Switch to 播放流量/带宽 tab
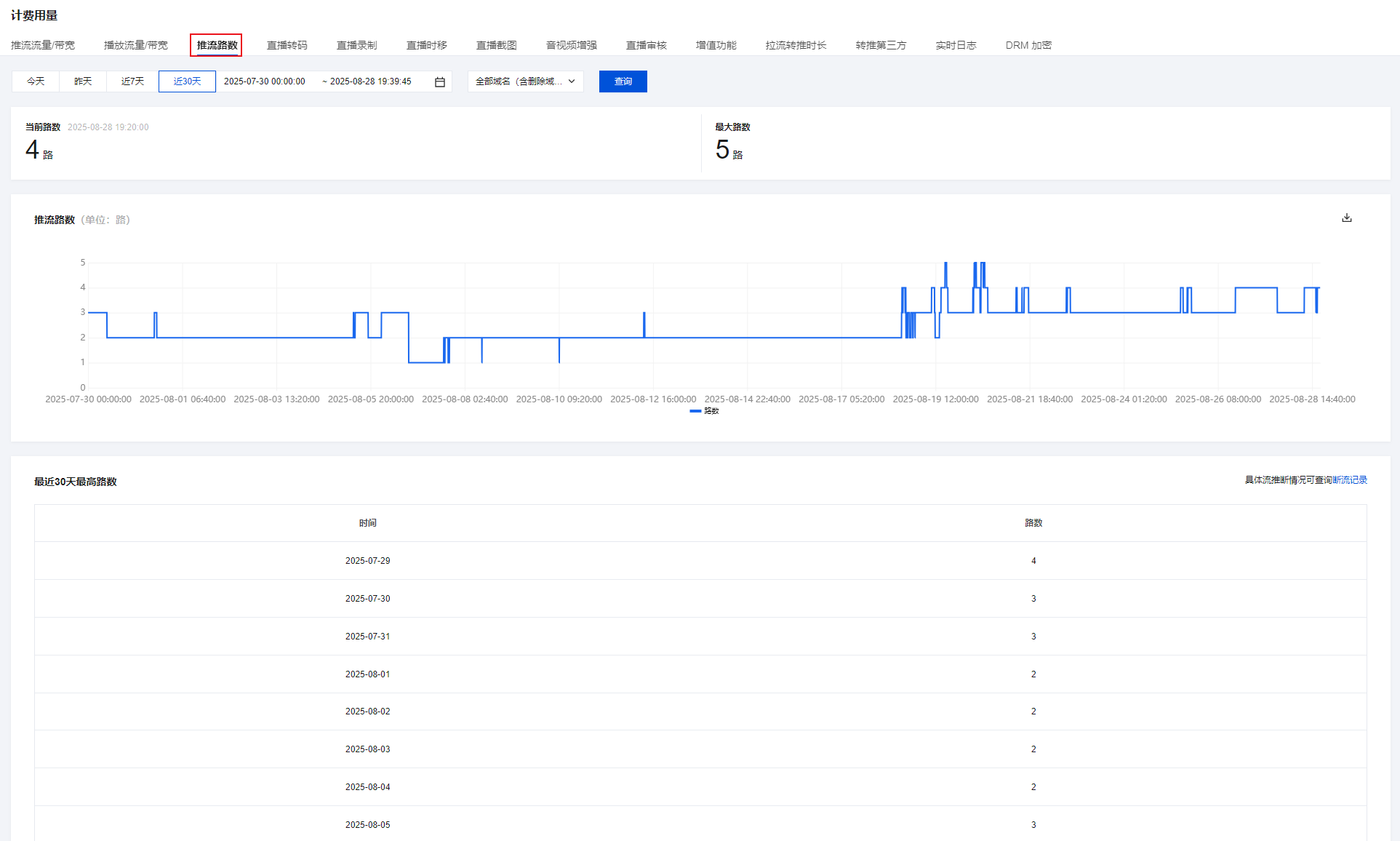 136,45
